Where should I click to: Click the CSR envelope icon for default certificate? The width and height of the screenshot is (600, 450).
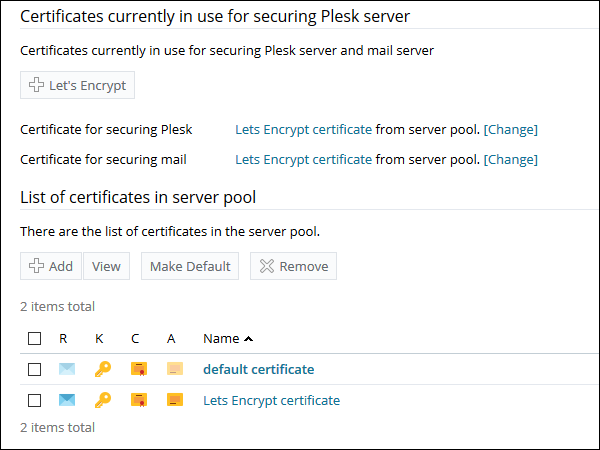(x=67, y=369)
